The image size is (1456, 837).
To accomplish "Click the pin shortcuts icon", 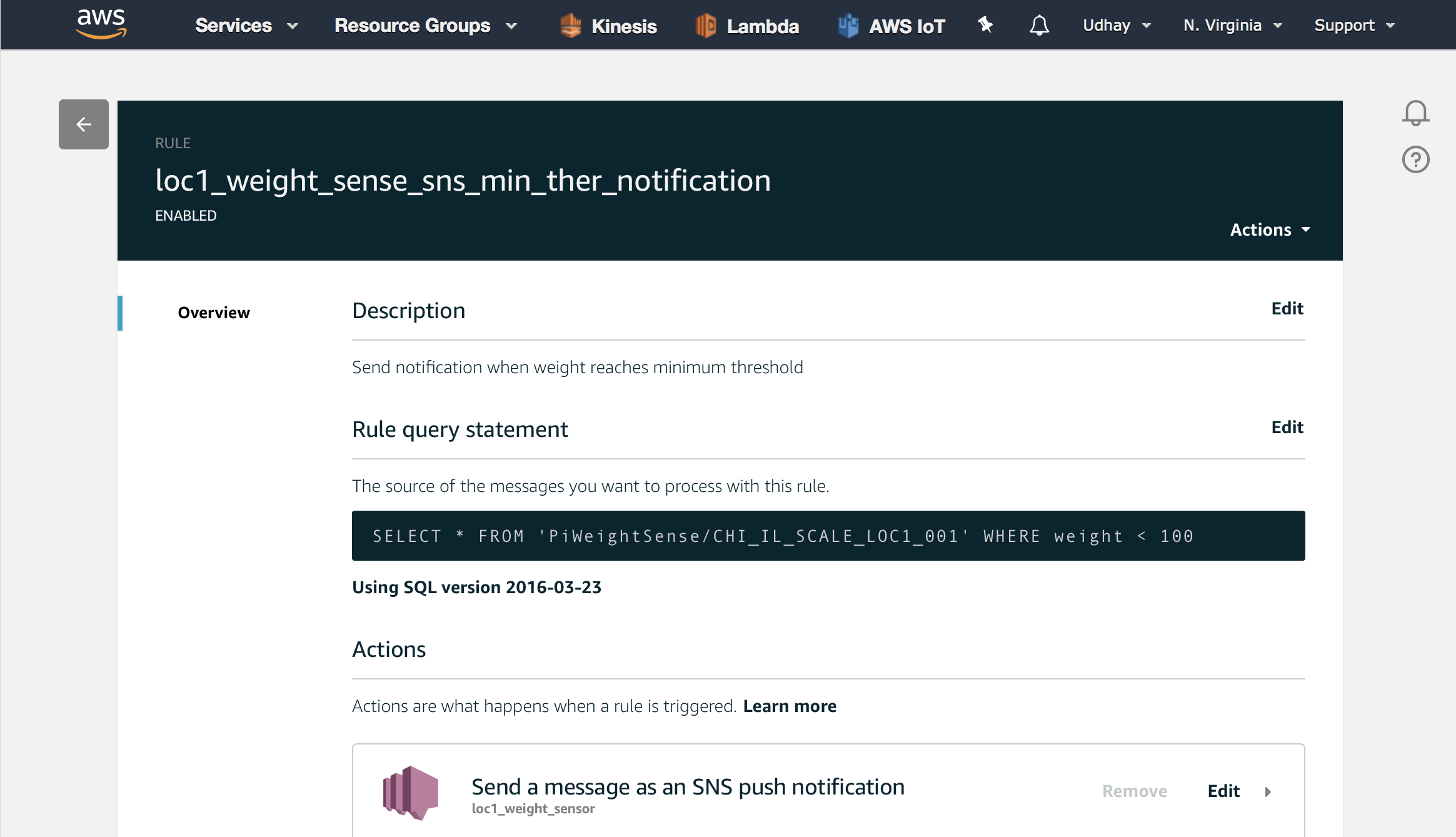I will pos(985,24).
